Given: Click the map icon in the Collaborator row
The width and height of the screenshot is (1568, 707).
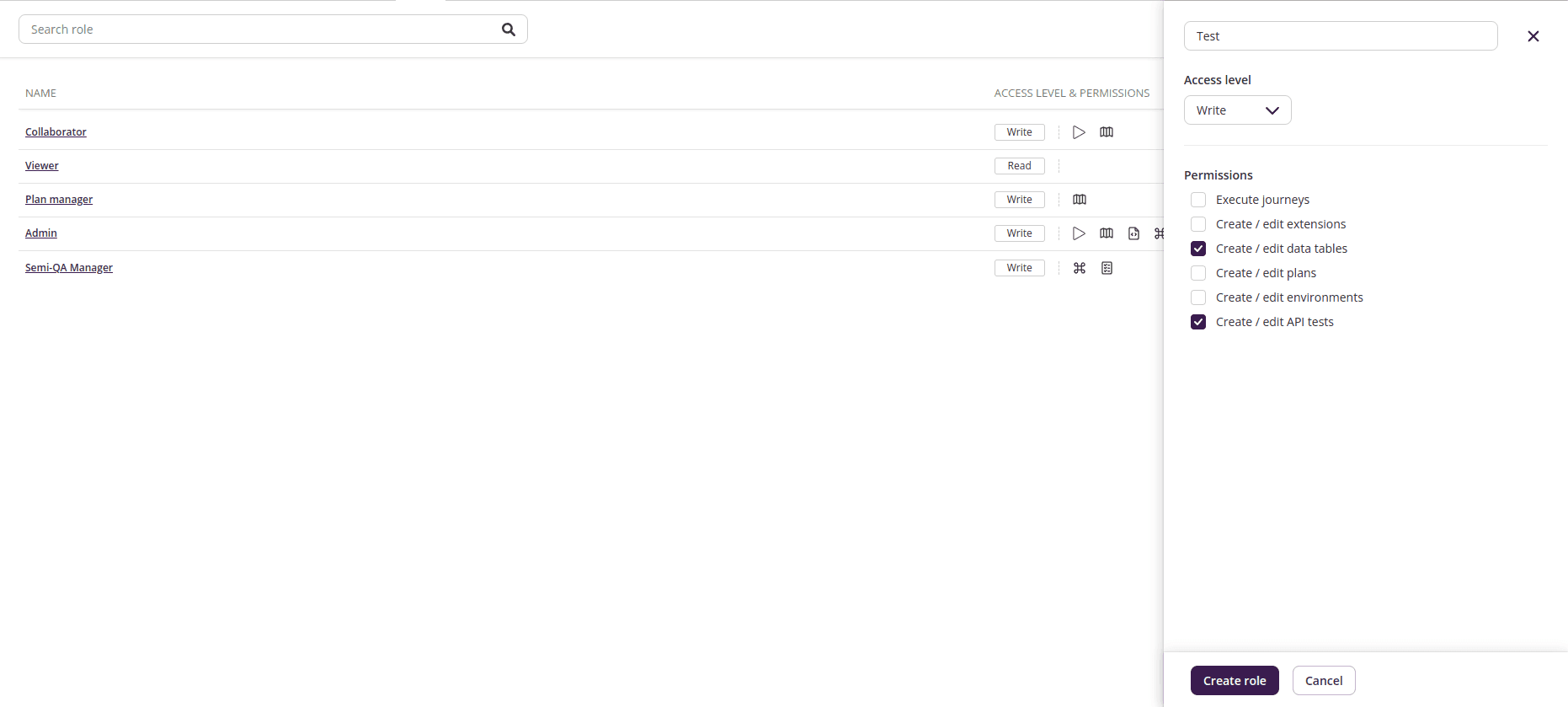Looking at the screenshot, I should pyautogui.click(x=1107, y=132).
